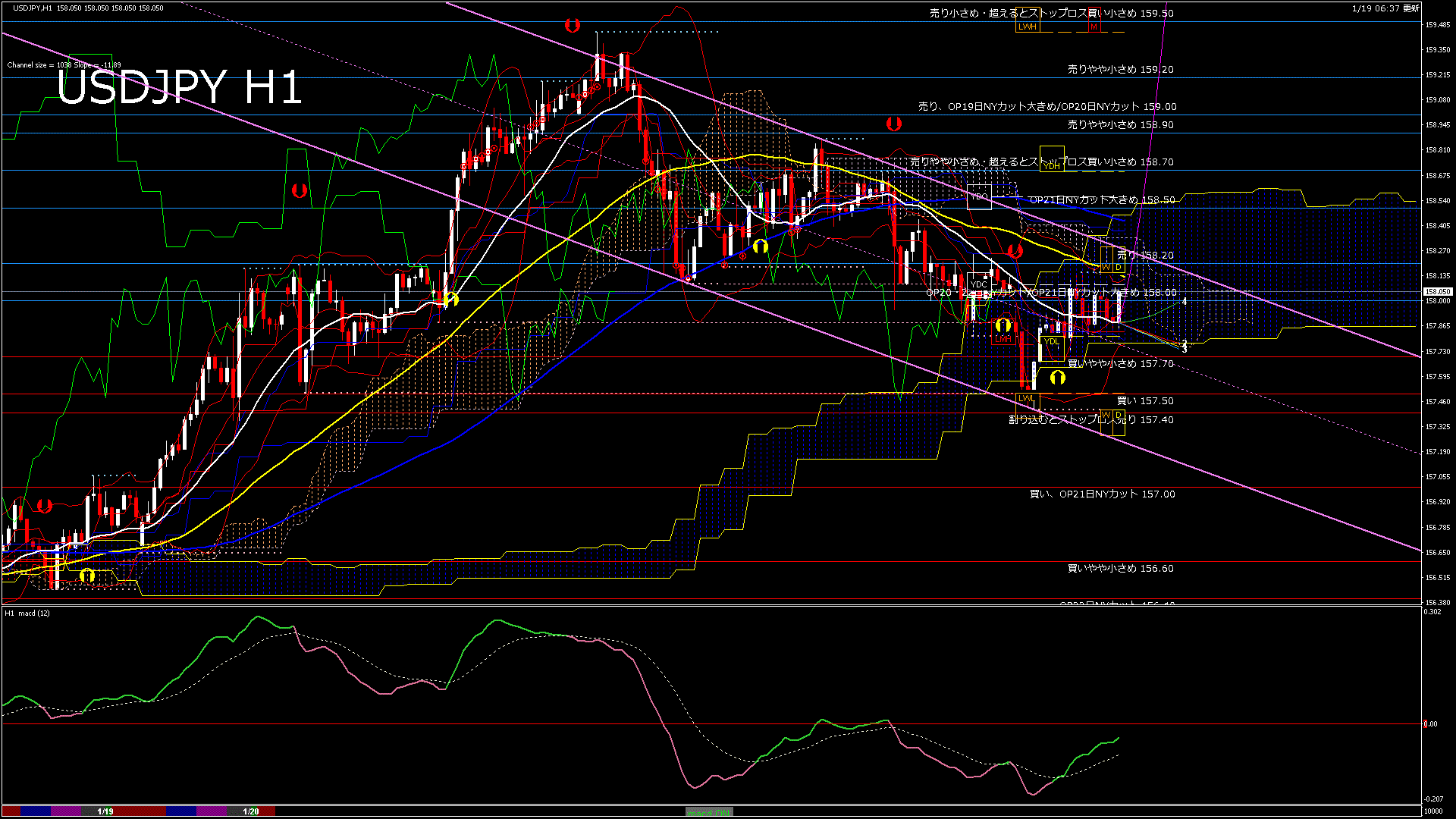Click the H1 macd (12) indicator label

[x=27, y=613]
